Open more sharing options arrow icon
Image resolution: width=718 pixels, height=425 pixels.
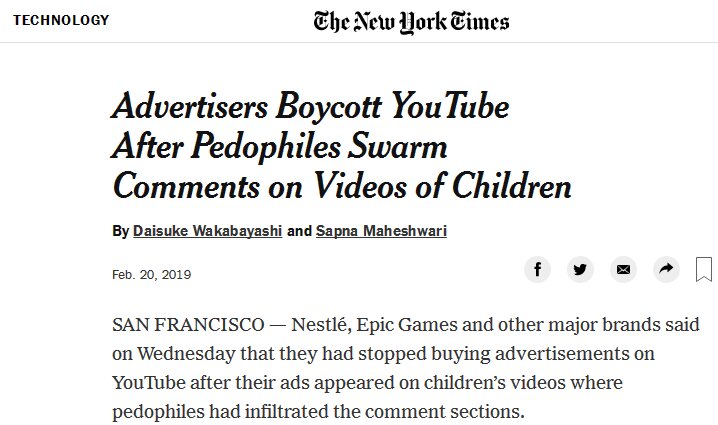click(666, 269)
